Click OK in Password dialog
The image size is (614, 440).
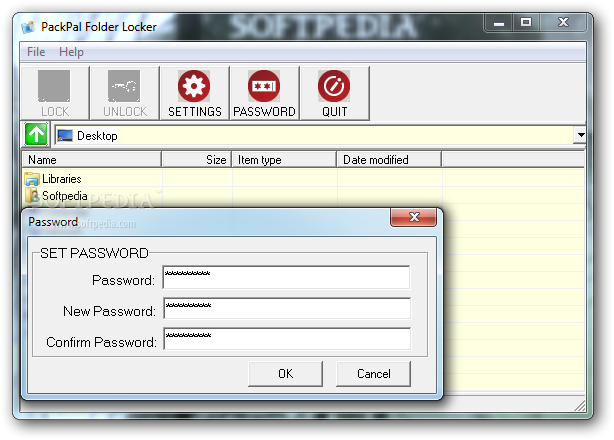point(285,374)
